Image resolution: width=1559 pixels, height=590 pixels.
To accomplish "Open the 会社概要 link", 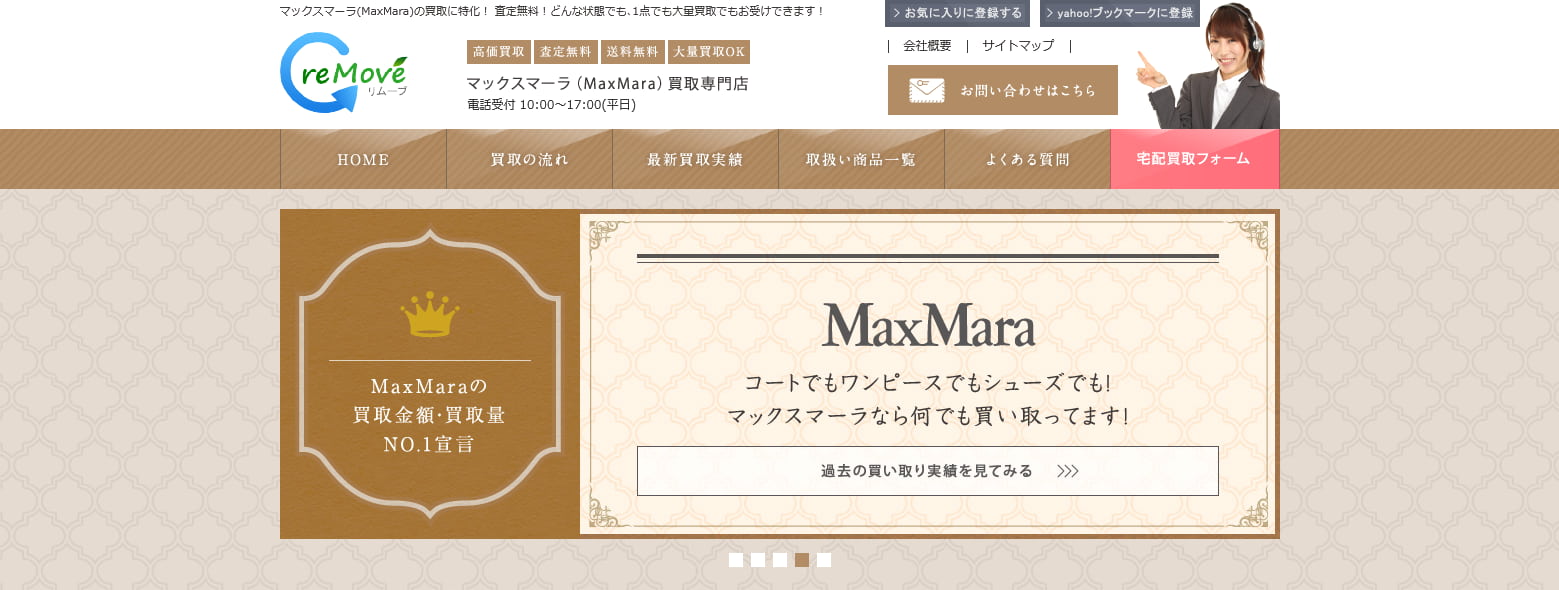I will (927, 46).
